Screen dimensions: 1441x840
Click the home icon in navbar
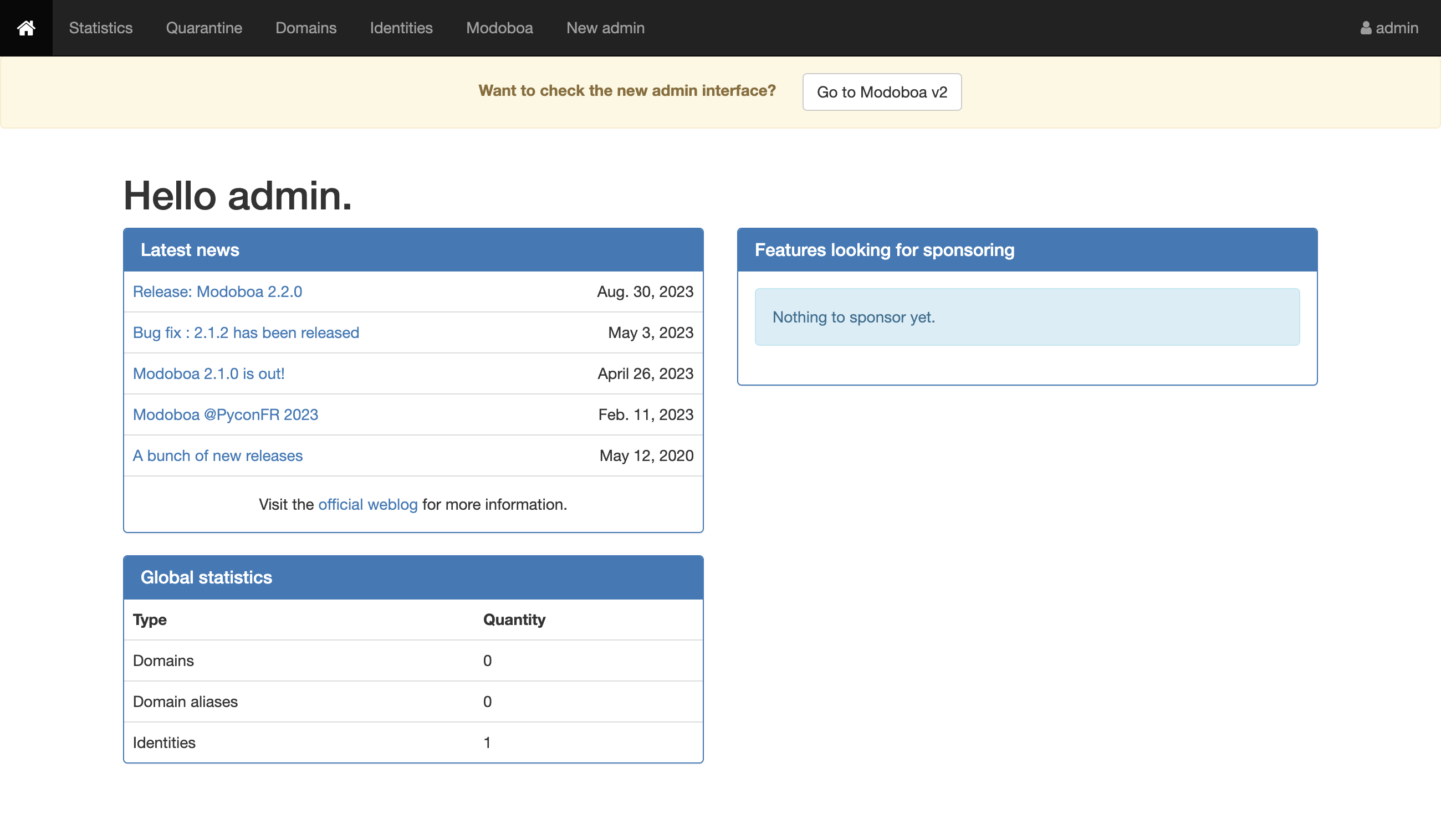[x=26, y=28]
